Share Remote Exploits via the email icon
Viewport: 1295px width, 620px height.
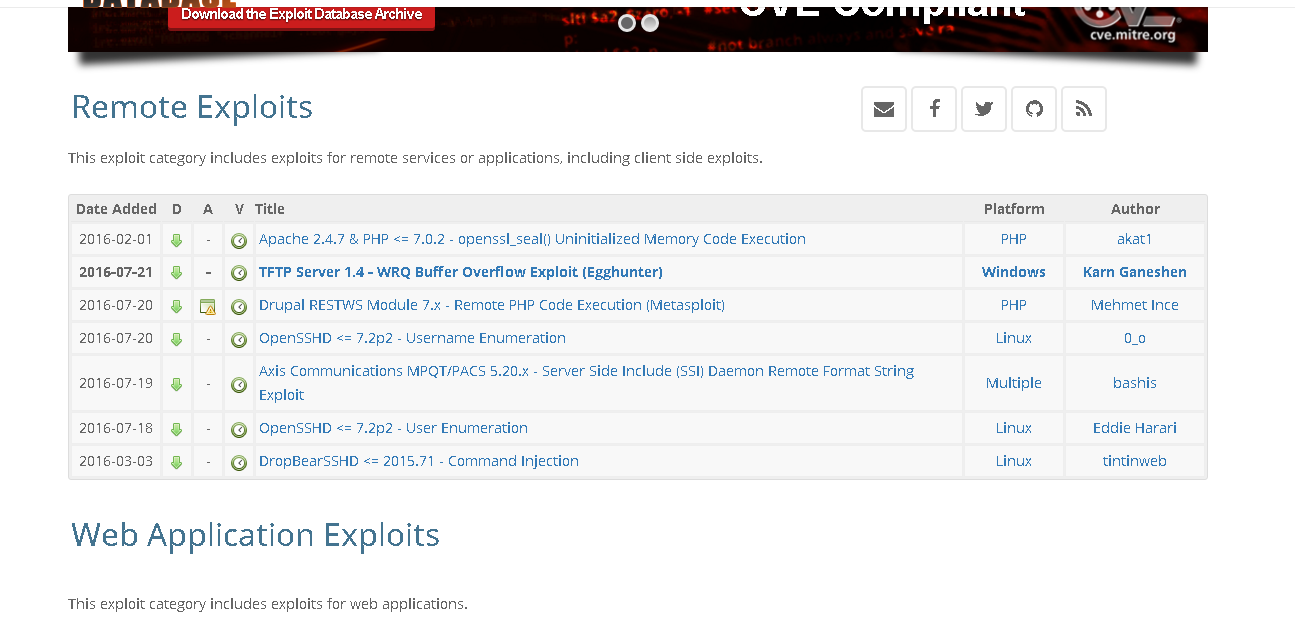(x=884, y=109)
